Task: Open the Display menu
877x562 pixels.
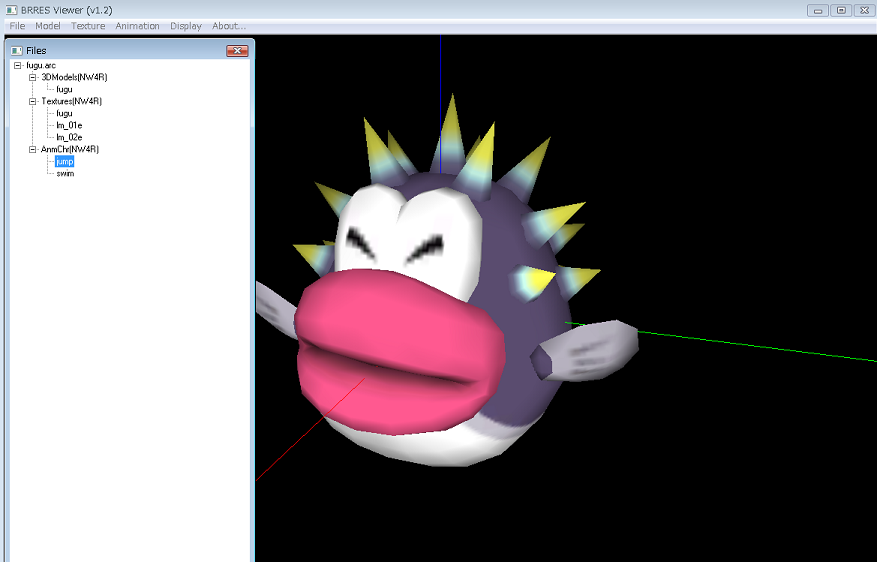Action: (186, 26)
